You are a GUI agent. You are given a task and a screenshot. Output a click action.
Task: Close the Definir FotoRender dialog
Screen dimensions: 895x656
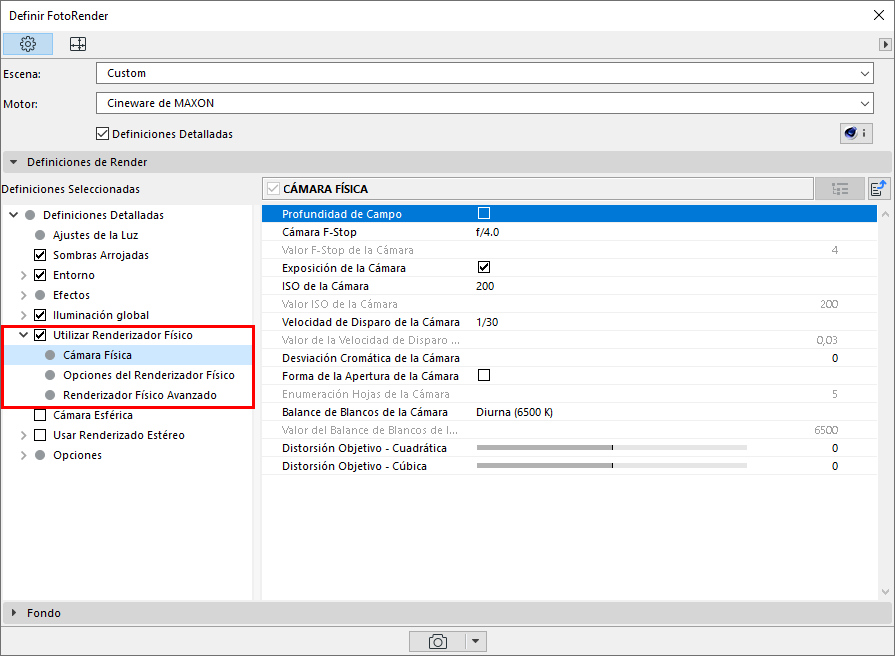(x=879, y=15)
